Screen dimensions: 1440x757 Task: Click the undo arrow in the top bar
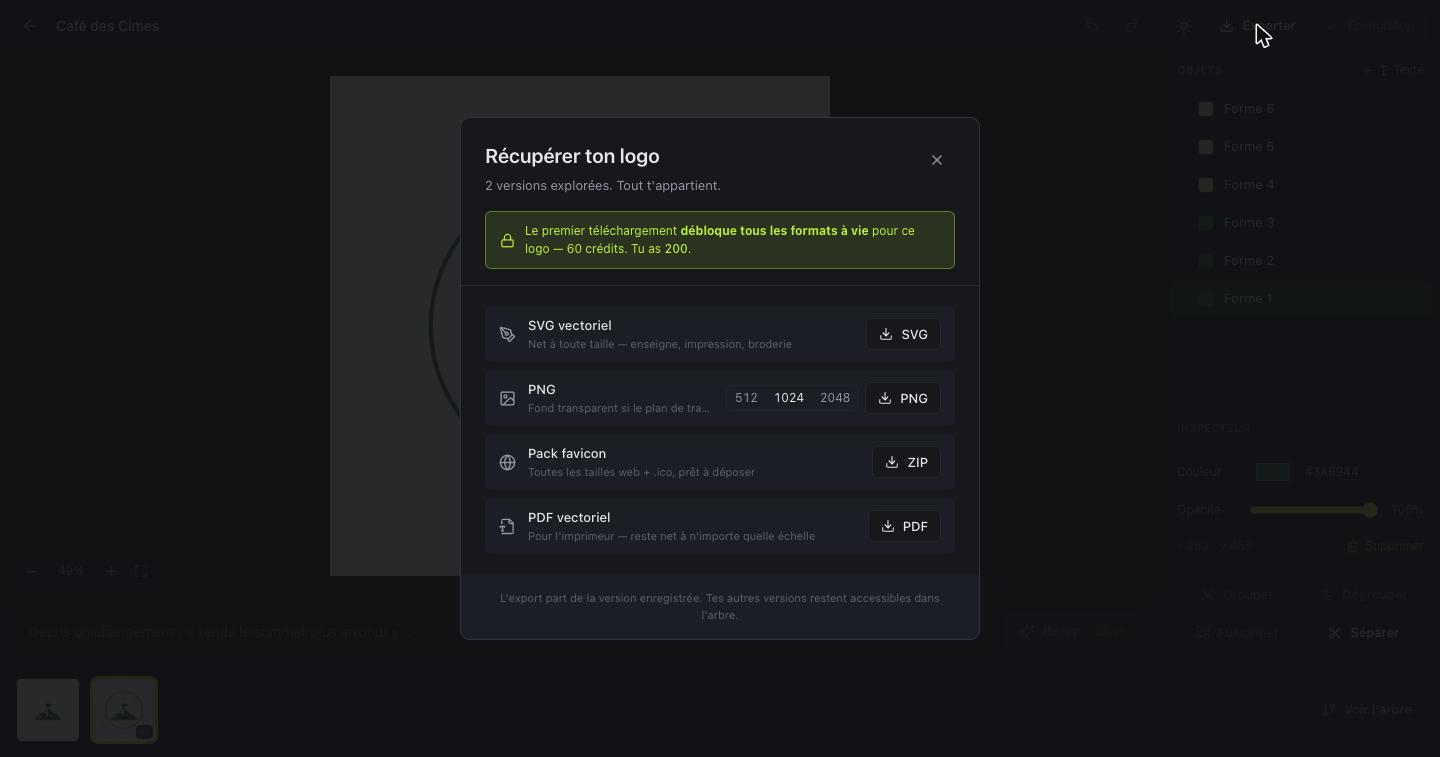click(1092, 26)
